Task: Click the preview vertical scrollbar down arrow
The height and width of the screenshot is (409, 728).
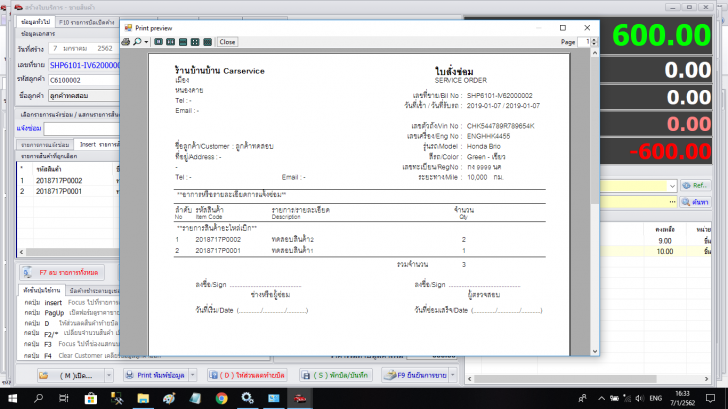Action: [x=595, y=351]
